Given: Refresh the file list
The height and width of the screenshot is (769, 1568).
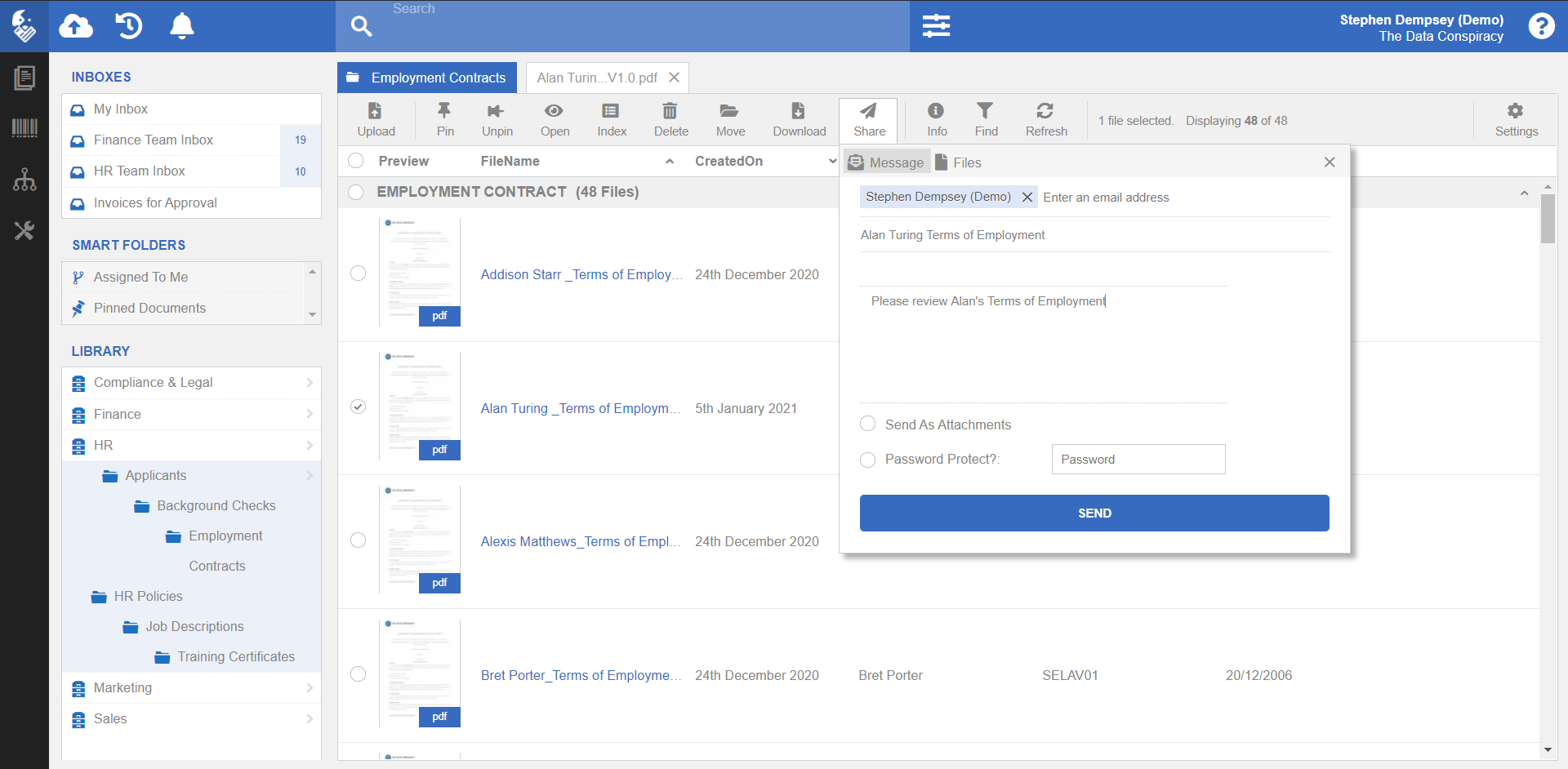Looking at the screenshot, I should pyautogui.click(x=1046, y=119).
